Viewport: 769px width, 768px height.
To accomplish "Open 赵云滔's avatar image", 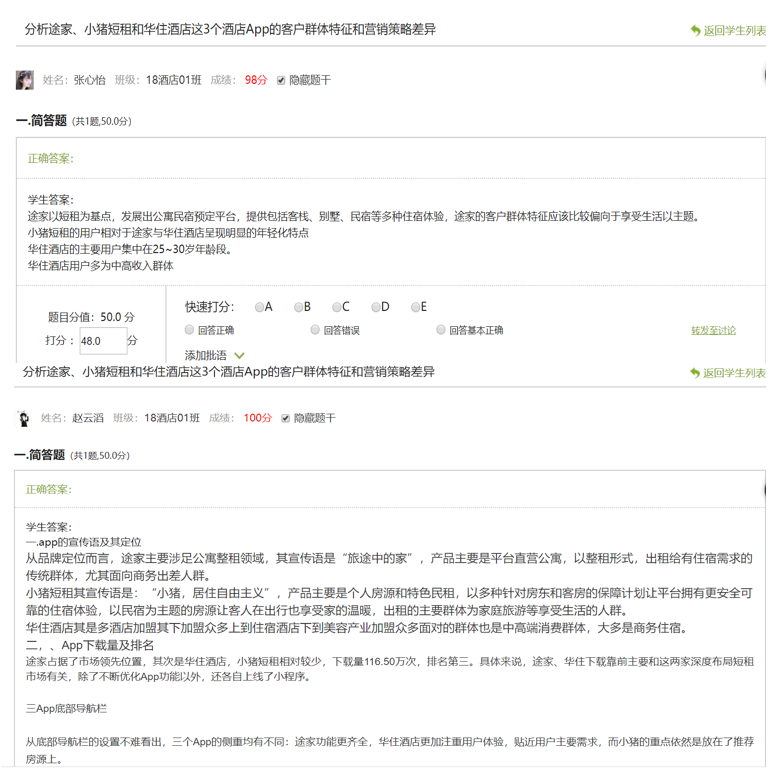I will coord(24,418).
